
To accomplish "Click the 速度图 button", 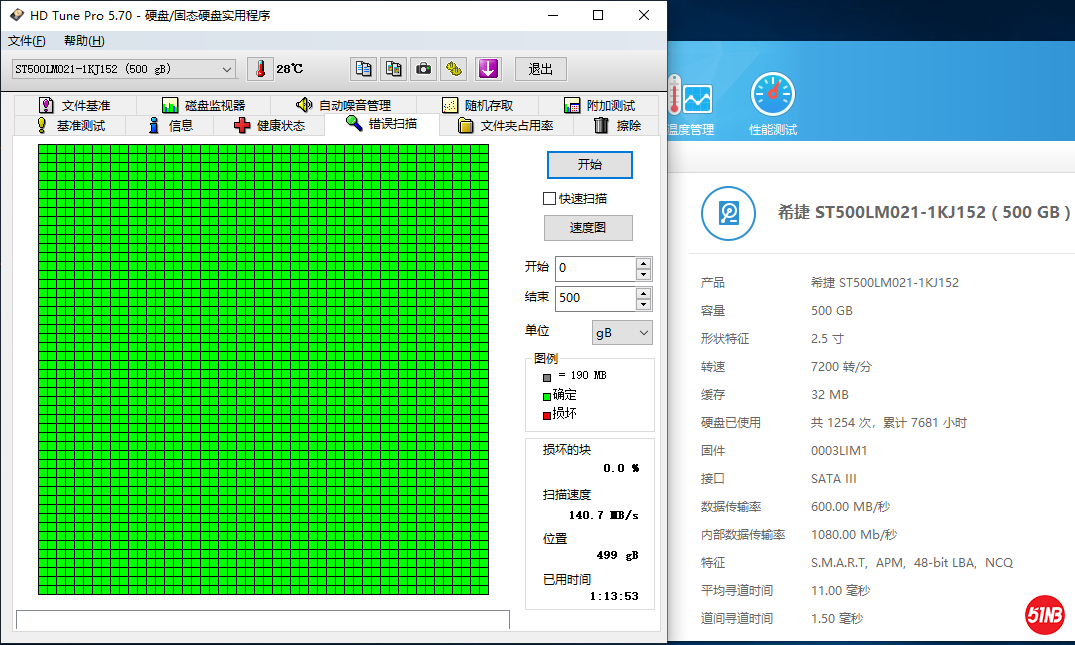I will tap(588, 228).
